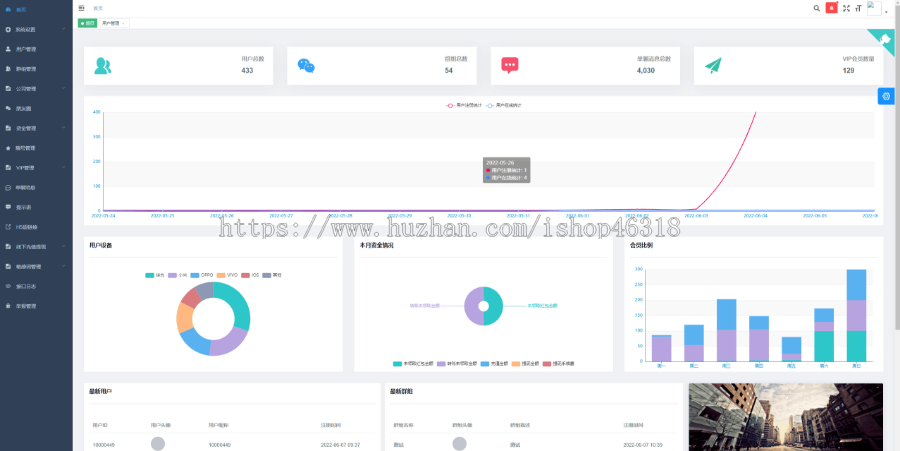
Task: Click the red last legend swatch in the funds chart
Action: point(547,364)
